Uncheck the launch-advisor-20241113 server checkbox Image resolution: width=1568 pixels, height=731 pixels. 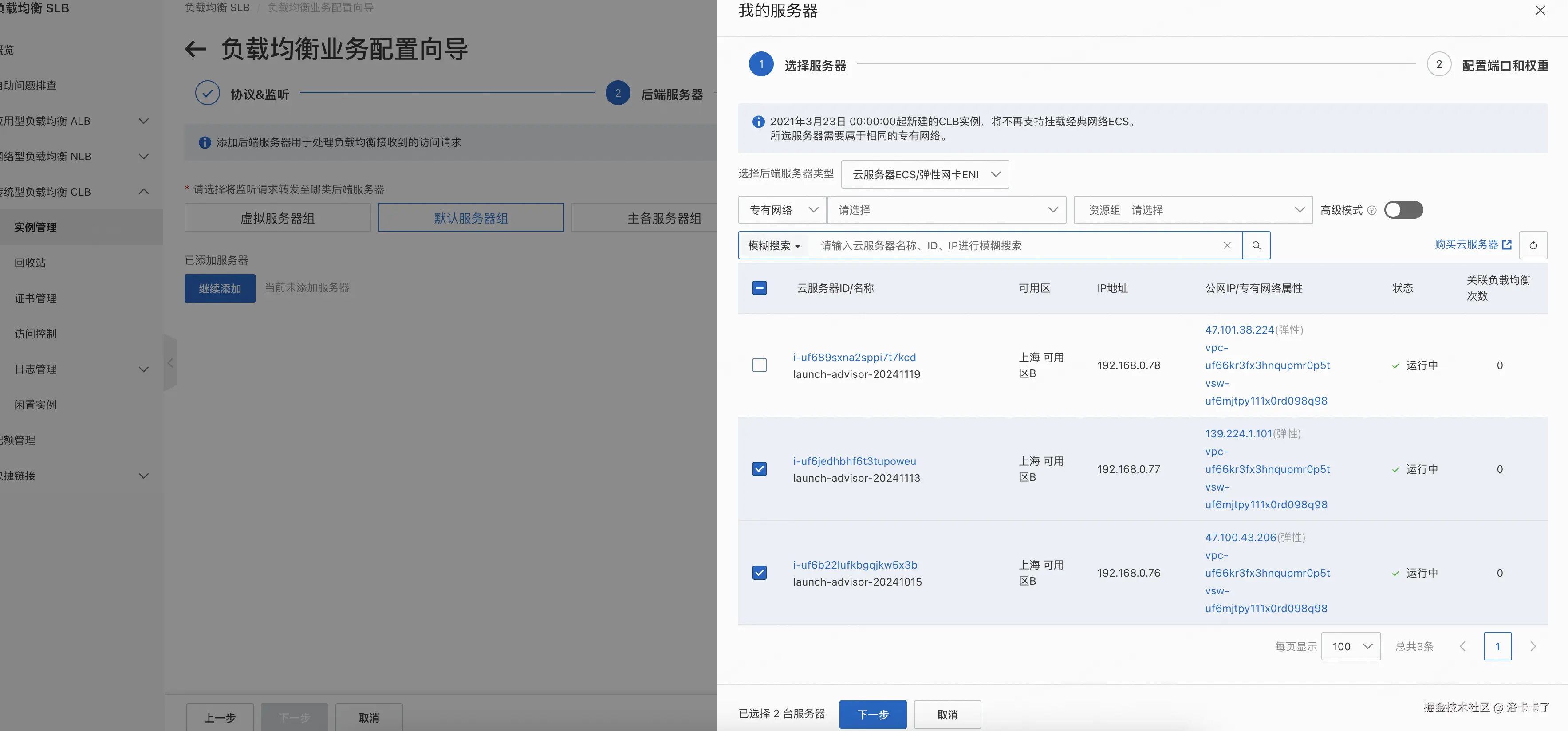759,469
